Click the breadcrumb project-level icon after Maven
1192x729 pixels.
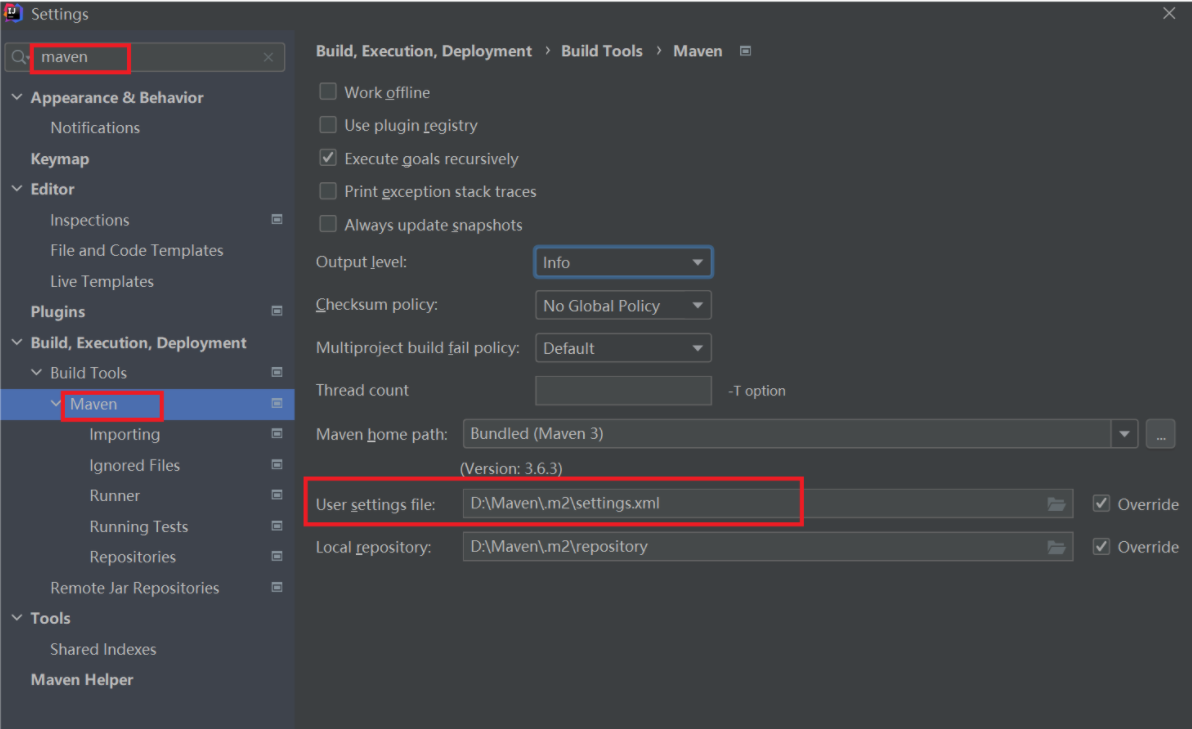point(745,51)
